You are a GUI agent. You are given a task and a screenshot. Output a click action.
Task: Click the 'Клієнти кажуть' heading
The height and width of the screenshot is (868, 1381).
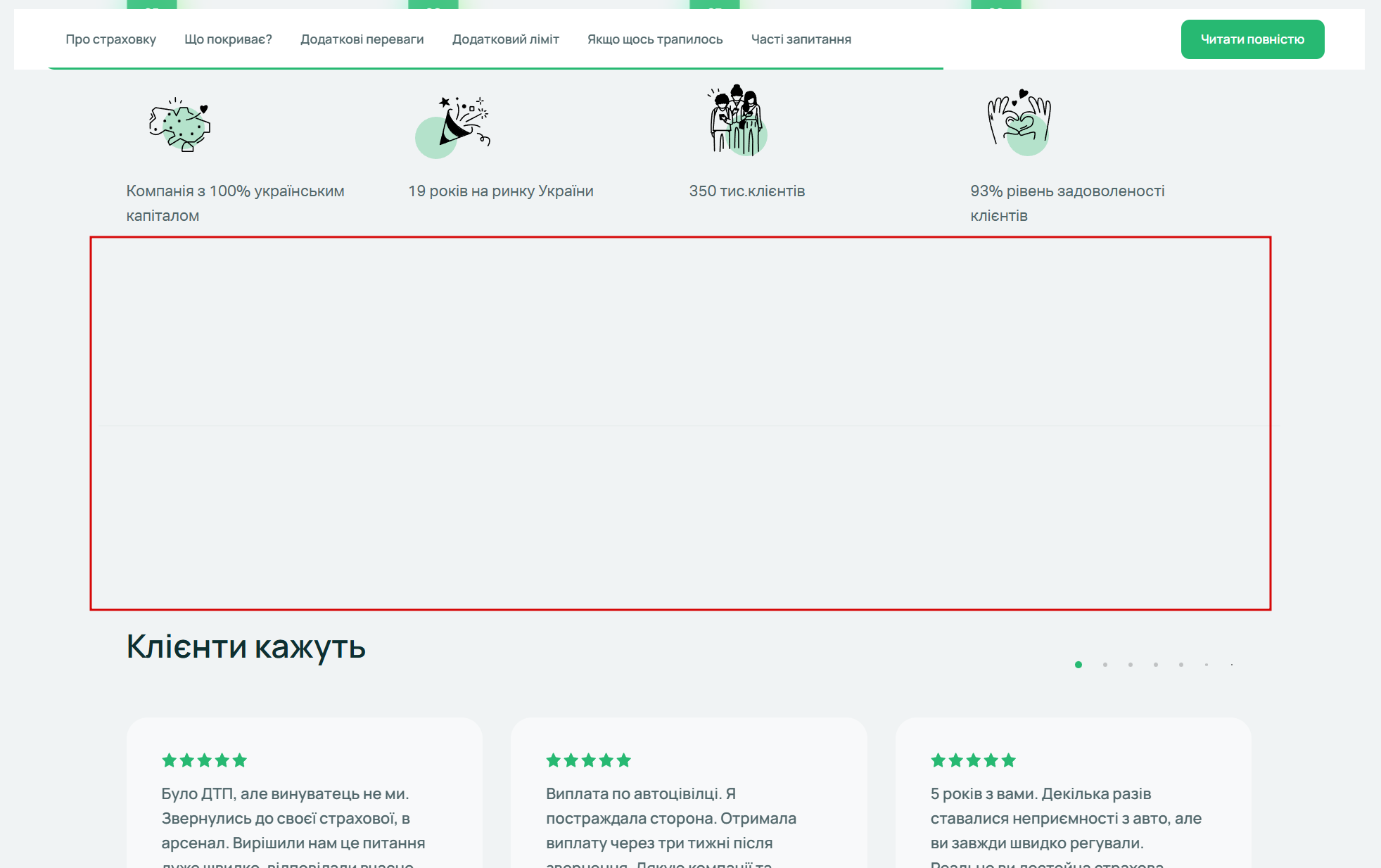click(x=246, y=646)
